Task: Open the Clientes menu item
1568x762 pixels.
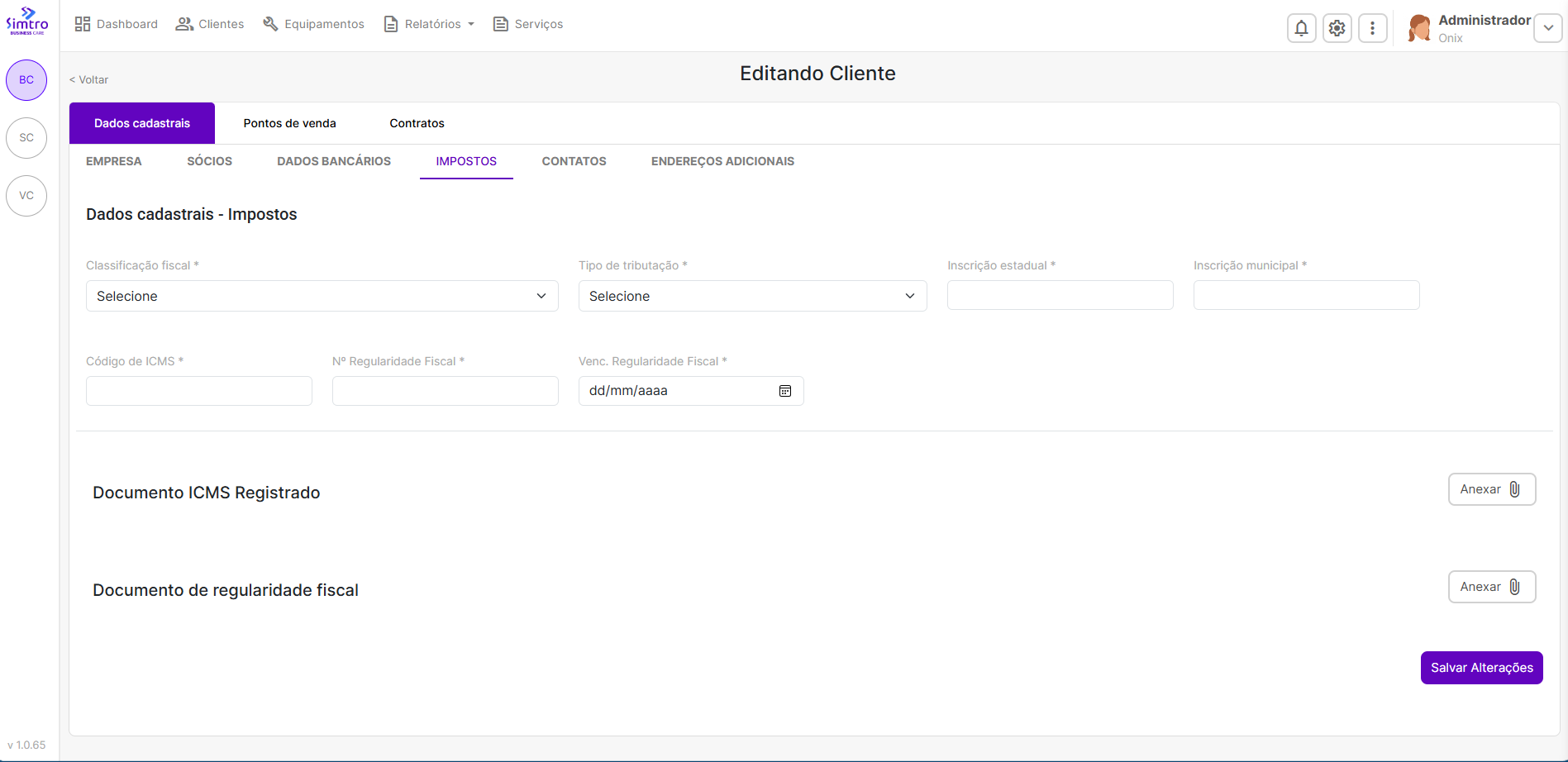Action: coord(210,24)
